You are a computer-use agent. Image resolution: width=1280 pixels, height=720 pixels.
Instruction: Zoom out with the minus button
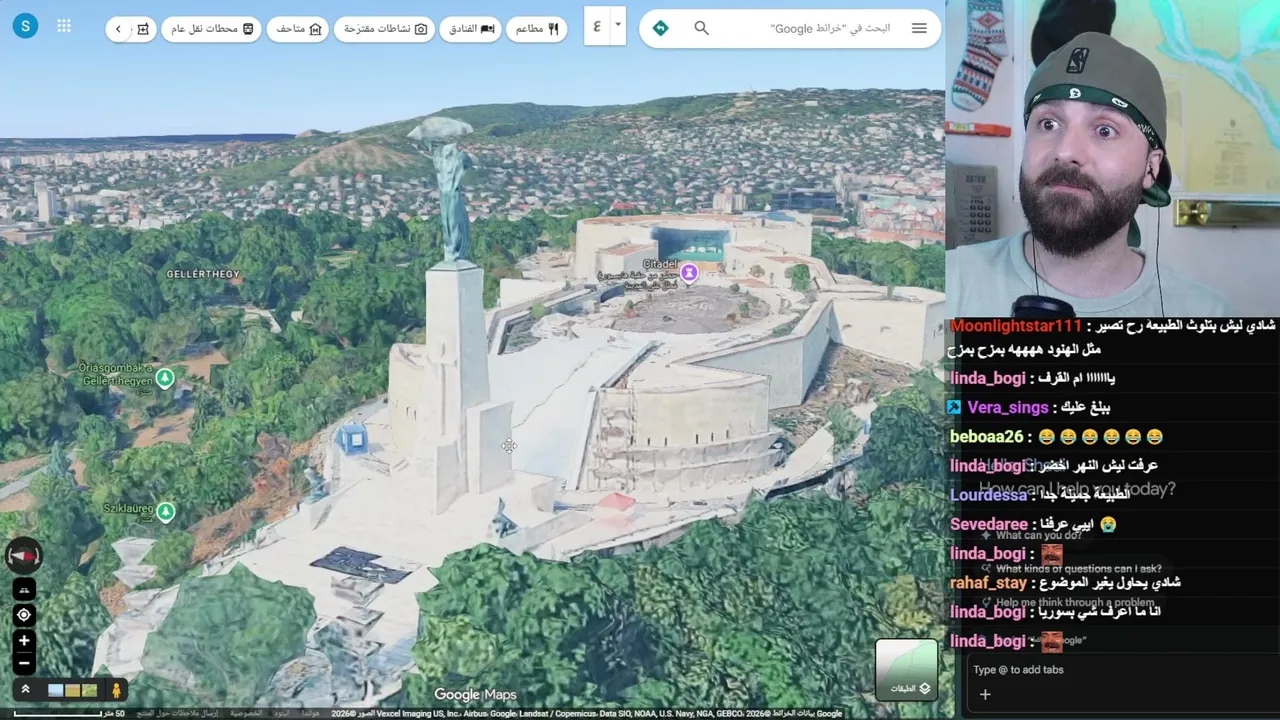(x=24, y=663)
